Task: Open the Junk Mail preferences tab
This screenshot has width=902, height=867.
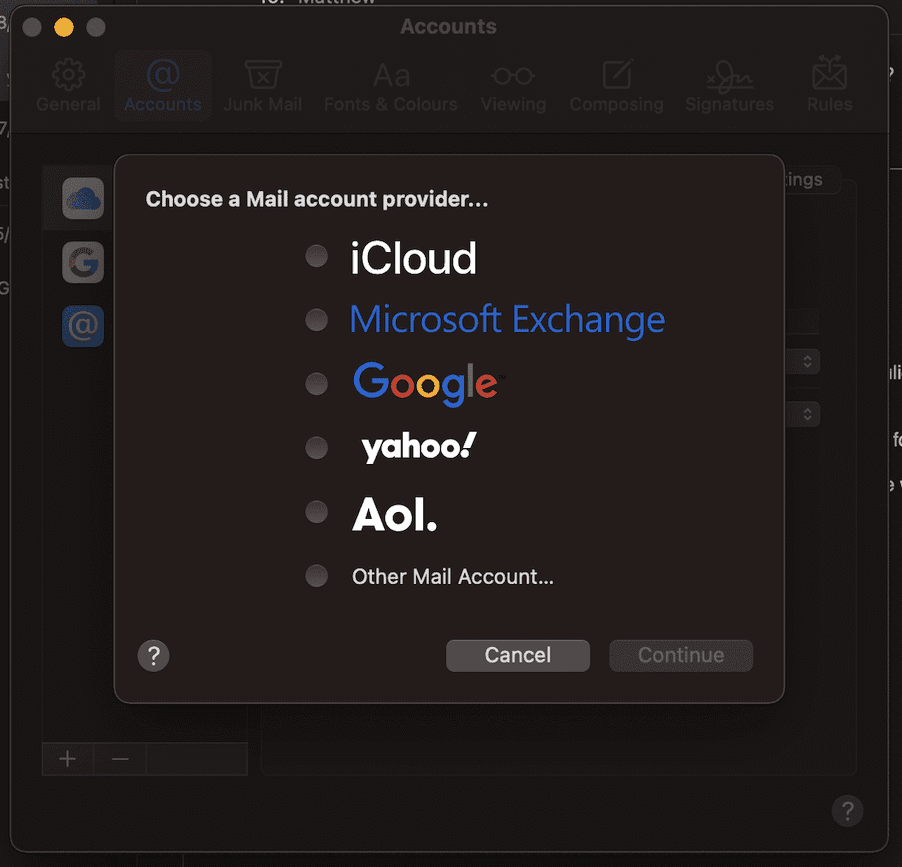Action: click(263, 86)
